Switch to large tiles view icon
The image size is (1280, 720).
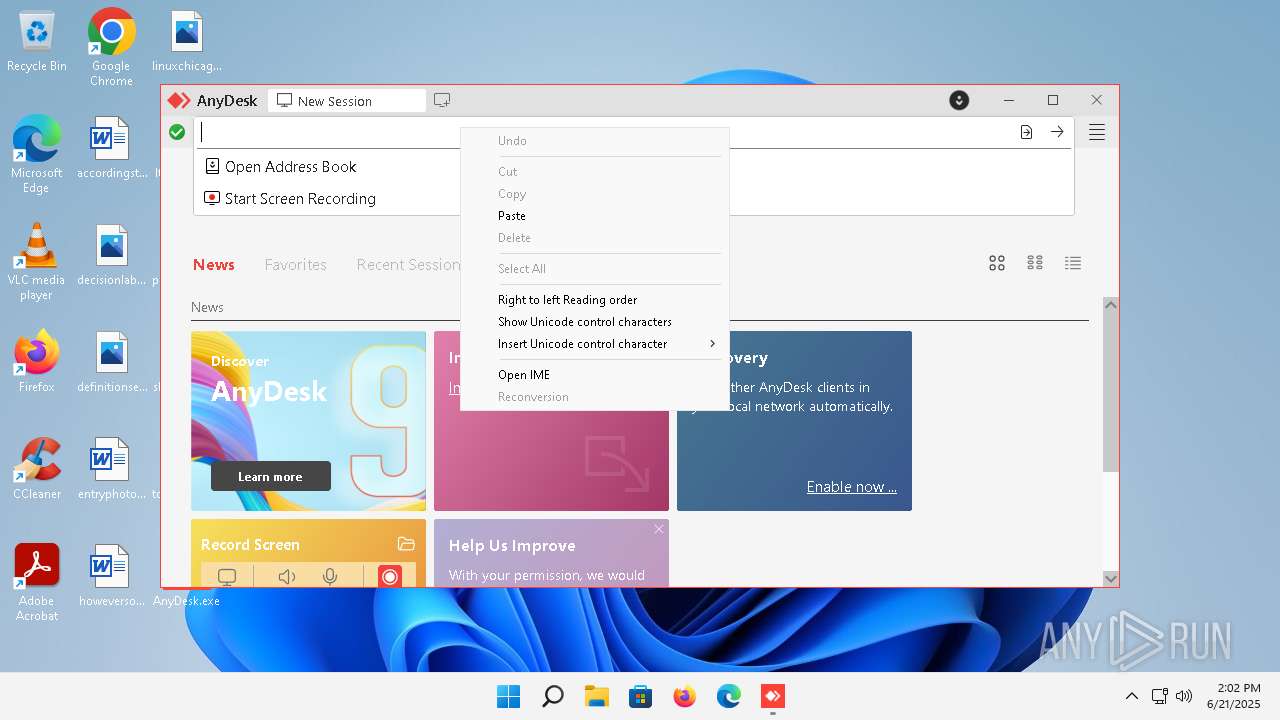pyautogui.click(x=997, y=263)
